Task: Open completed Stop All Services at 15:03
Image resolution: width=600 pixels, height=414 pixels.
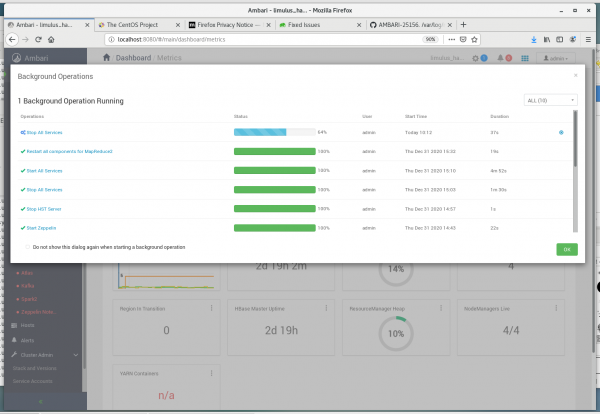Action: tap(44, 190)
